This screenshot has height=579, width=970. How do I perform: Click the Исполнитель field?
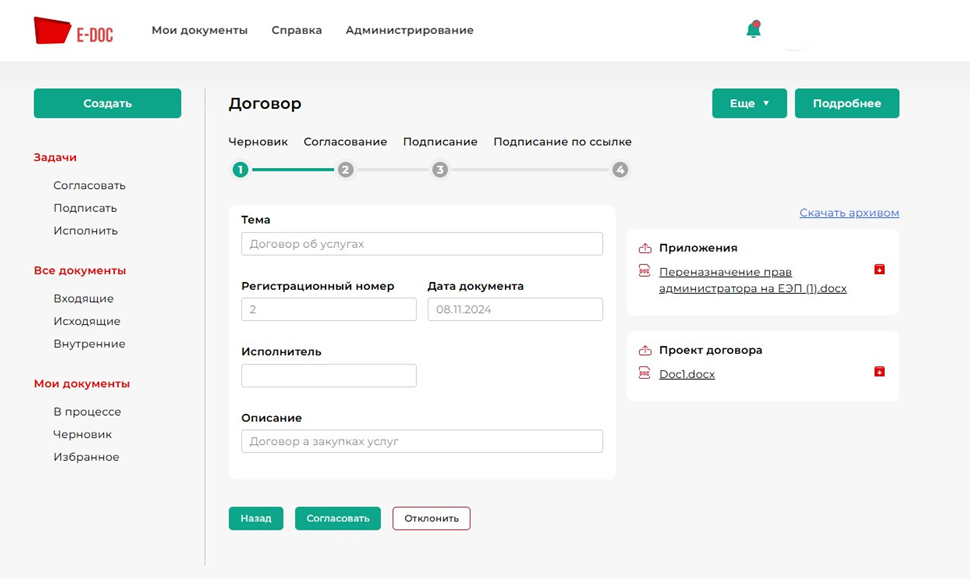pyautogui.click(x=329, y=376)
